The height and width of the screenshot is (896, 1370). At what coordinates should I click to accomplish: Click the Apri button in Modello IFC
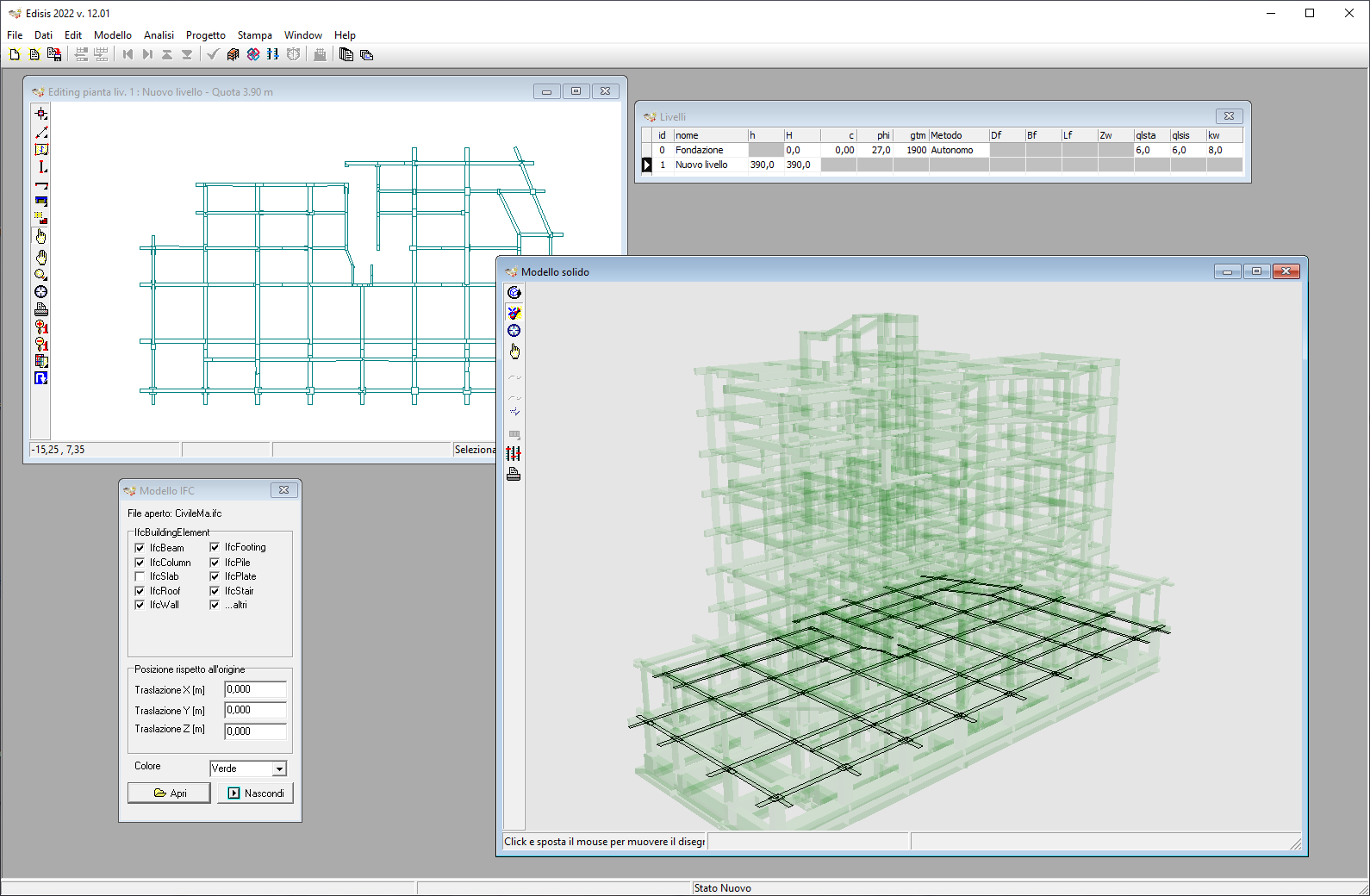point(169,793)
